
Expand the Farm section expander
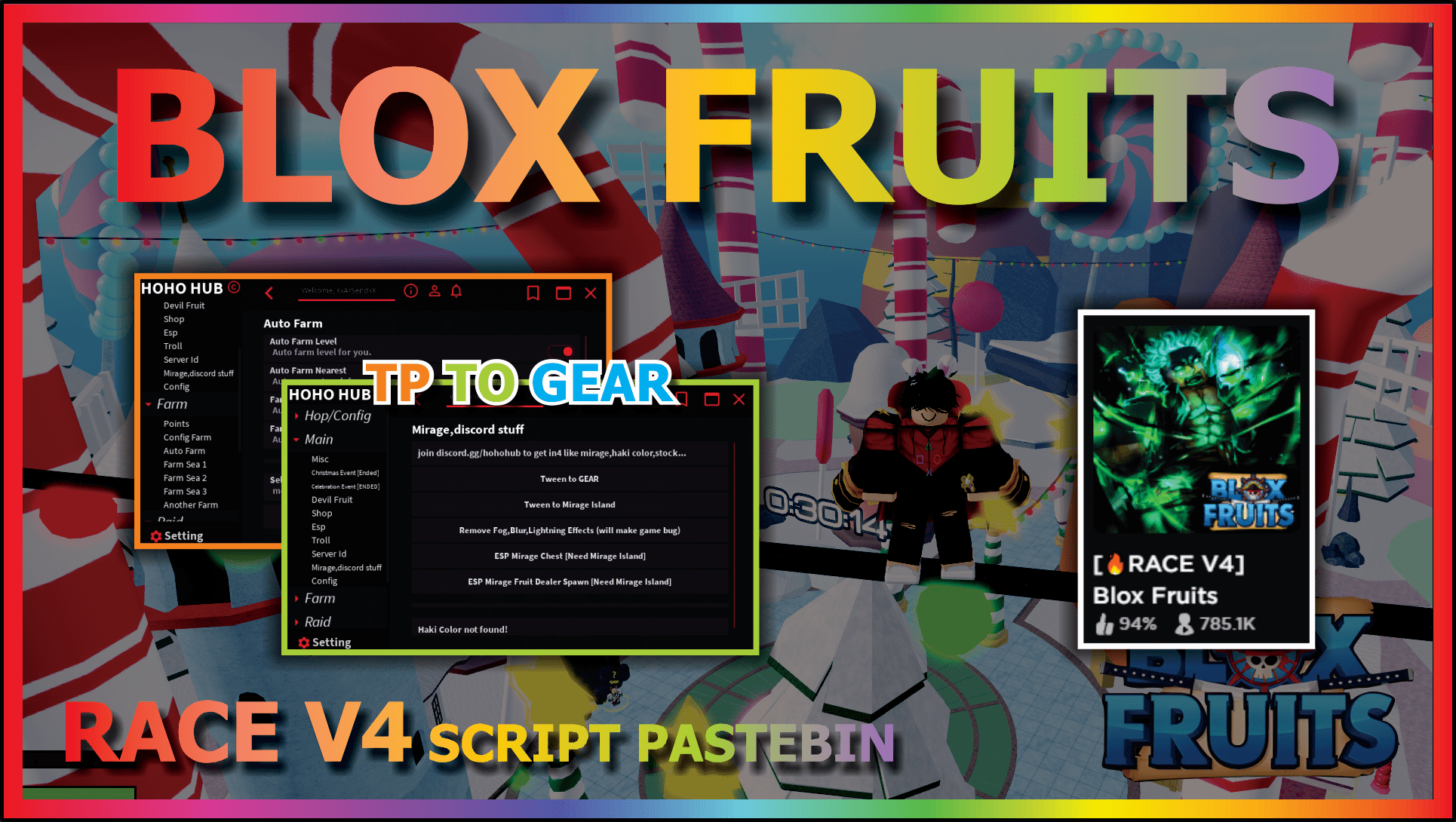tap(322, 601)
